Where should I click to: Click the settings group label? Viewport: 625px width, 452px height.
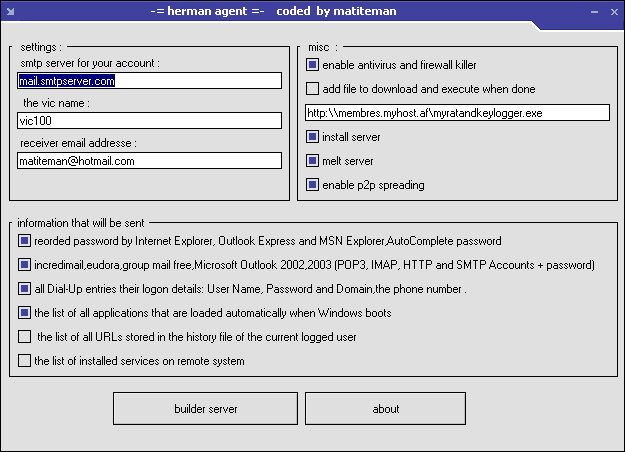41,46
